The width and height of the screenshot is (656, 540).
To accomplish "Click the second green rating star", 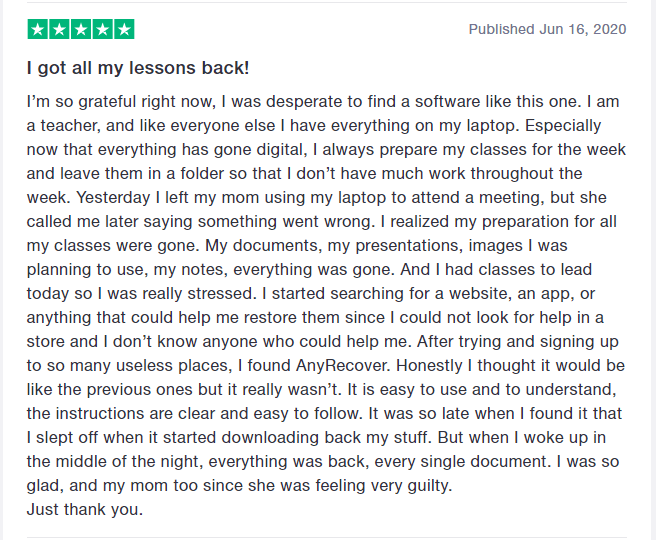I will point(59,29).
